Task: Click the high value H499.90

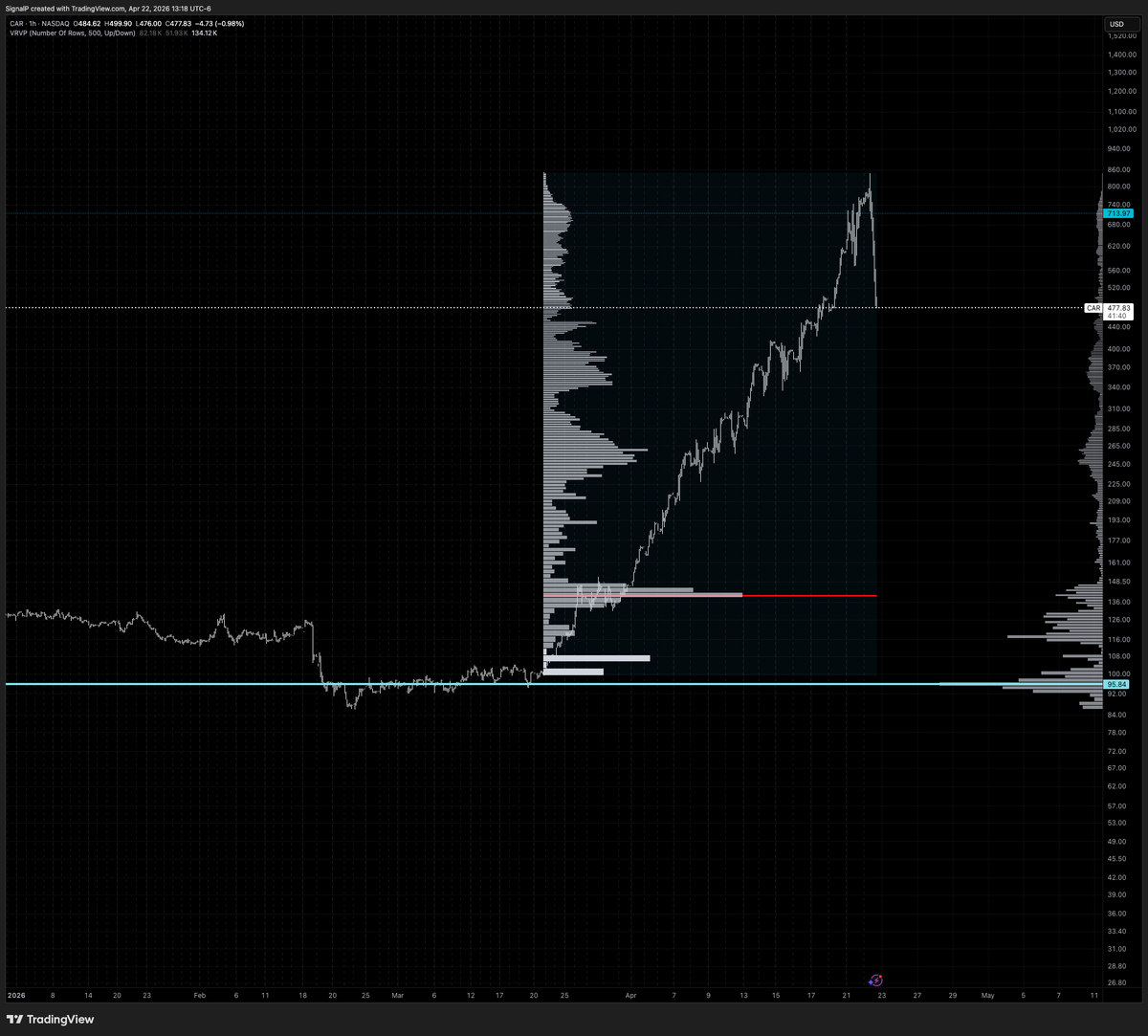Action: pos(121,23)
